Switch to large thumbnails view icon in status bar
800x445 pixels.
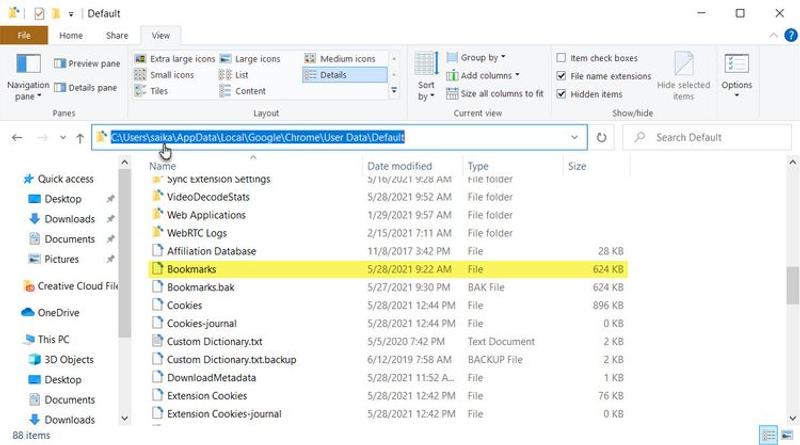(x=787, y=435)
